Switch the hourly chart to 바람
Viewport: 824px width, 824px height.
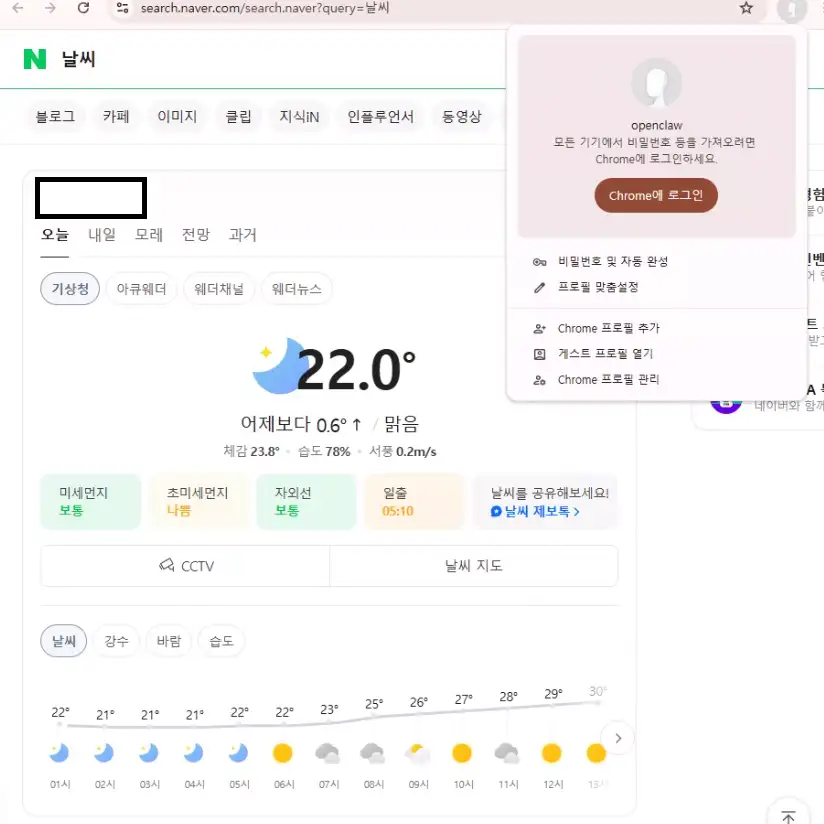(169, 641)
